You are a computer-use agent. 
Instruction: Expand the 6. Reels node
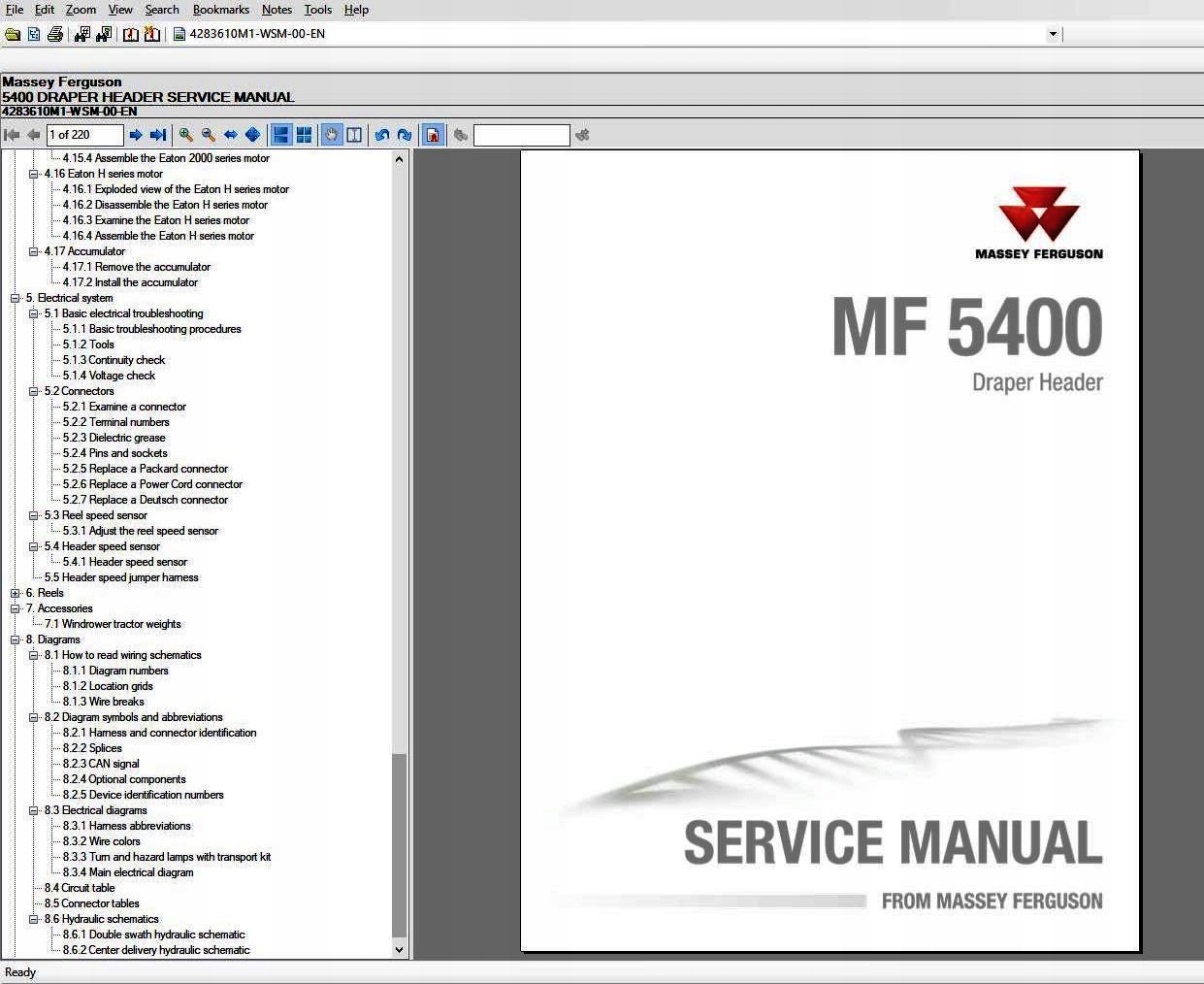pos(15,593)
